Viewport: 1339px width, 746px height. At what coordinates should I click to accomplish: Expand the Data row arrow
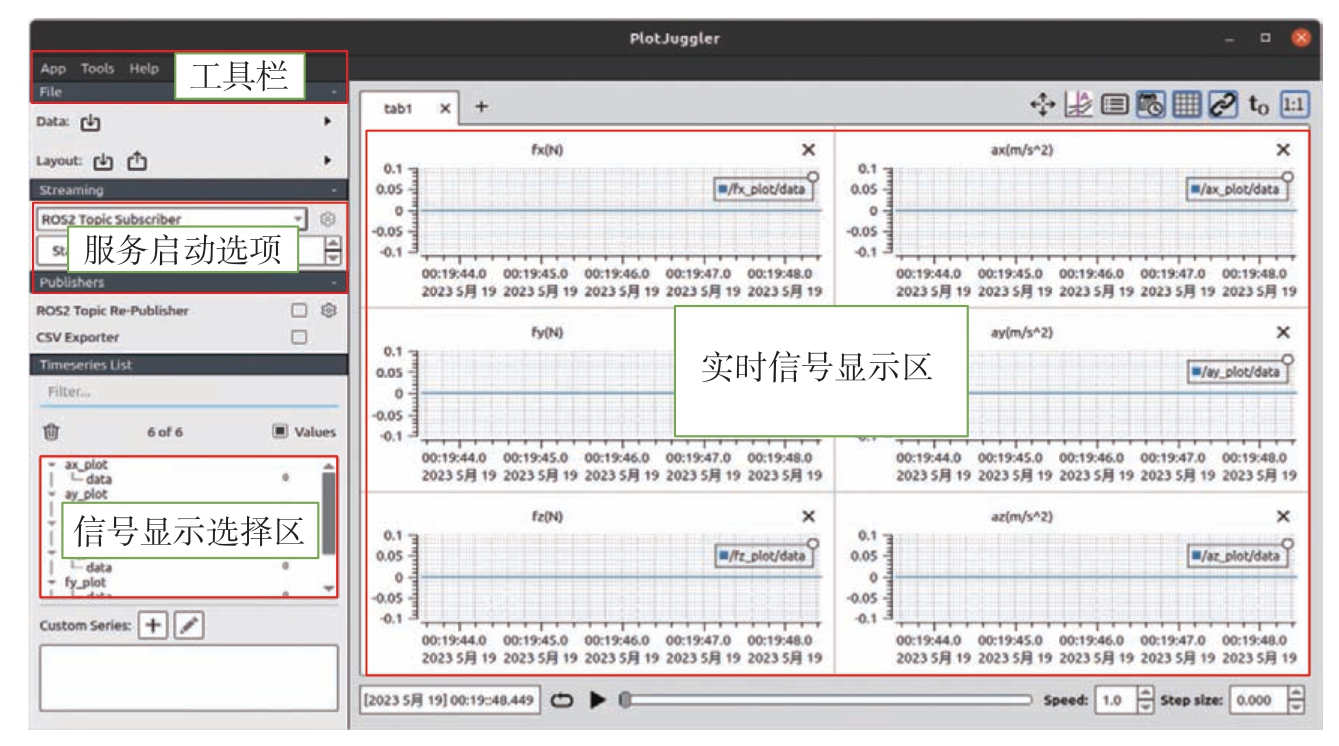(327, 122)
